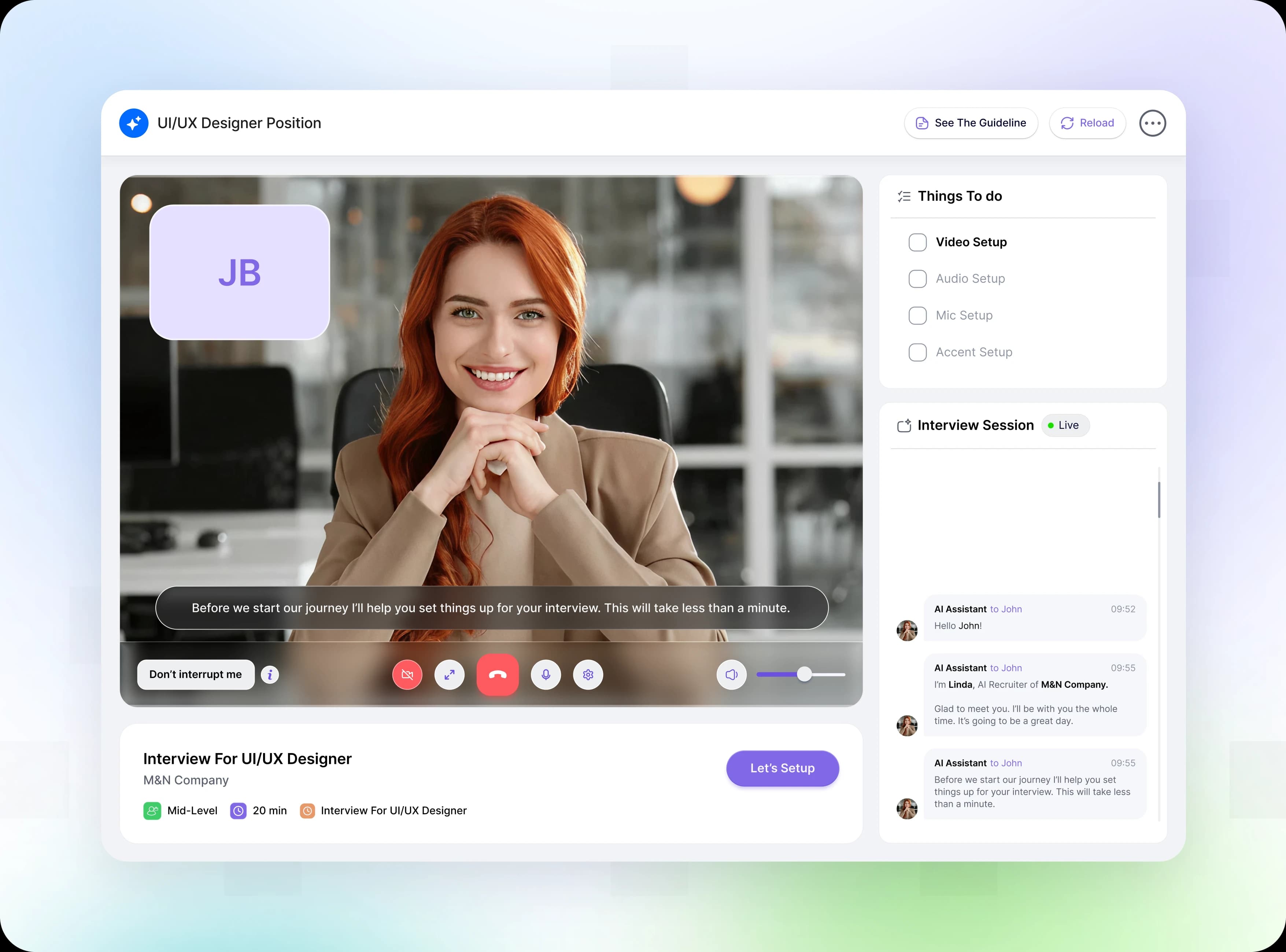This screenshot has width=1286, height=952.
Task: Click the JB self-view thumbnail
Action: point(240,272)
